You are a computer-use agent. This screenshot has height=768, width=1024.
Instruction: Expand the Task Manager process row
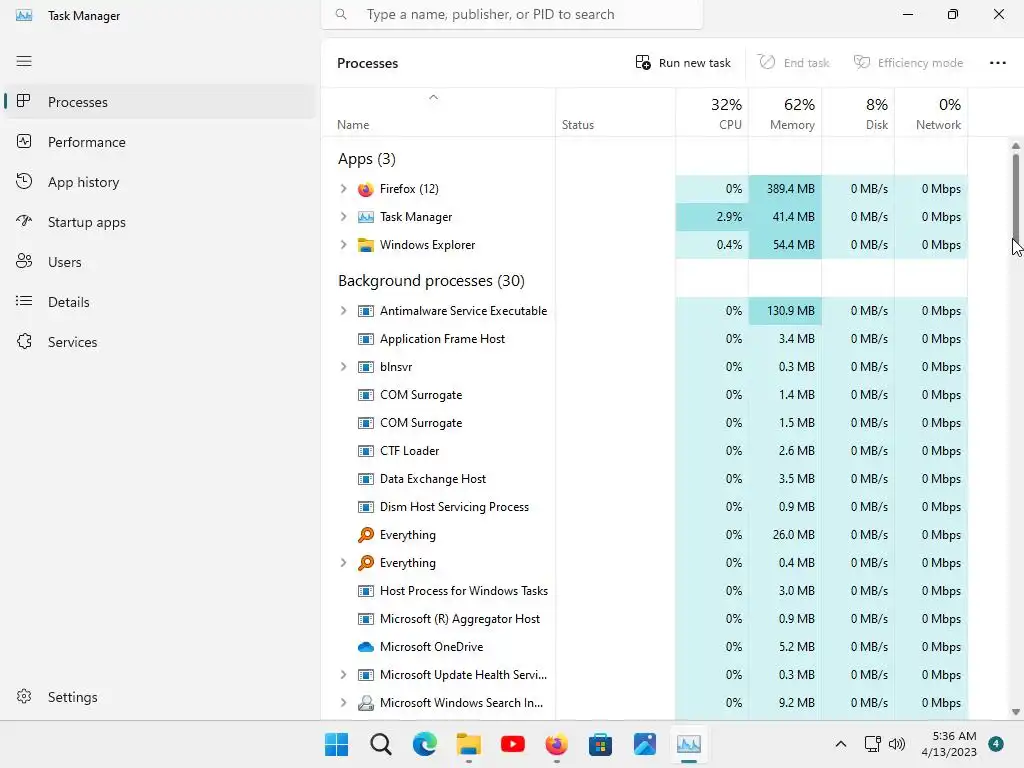coord(344,217)
